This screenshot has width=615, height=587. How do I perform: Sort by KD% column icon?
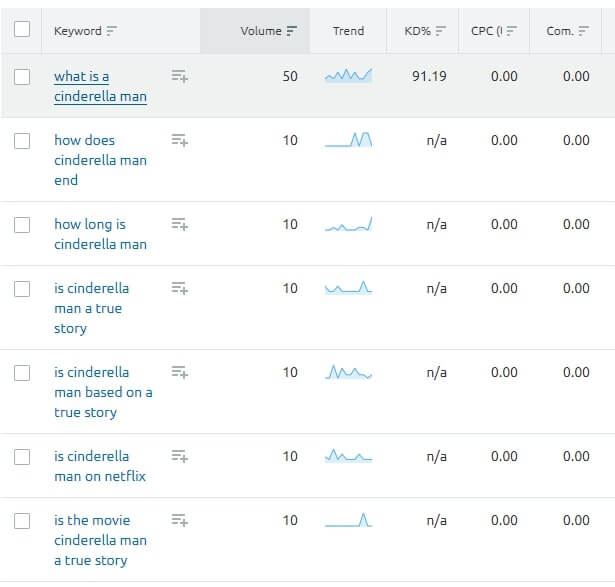pos(441,31)
